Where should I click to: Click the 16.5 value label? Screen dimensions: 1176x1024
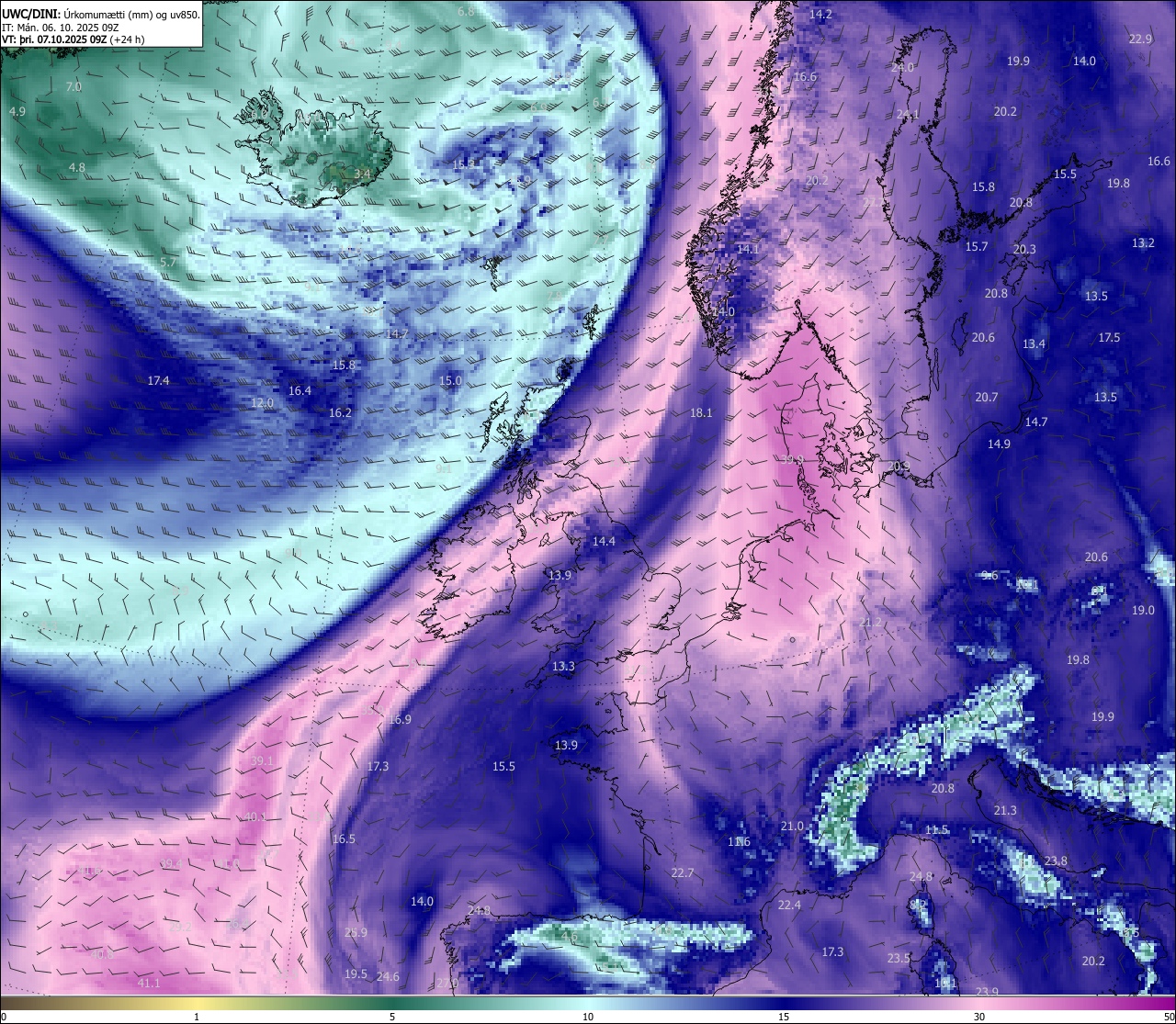(x=344, y=839)
